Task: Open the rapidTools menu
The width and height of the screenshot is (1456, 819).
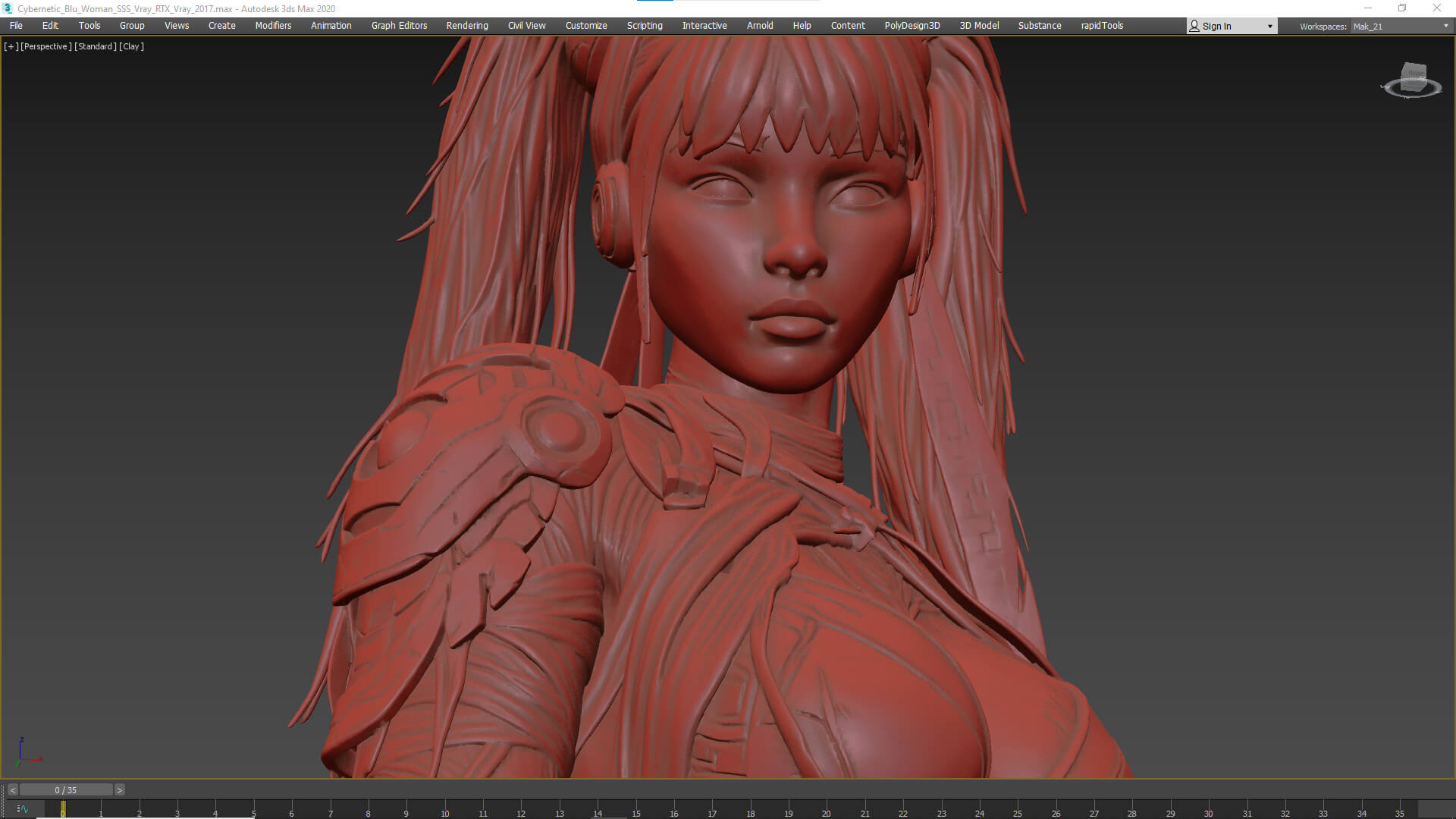Action: pos(1102,26)
